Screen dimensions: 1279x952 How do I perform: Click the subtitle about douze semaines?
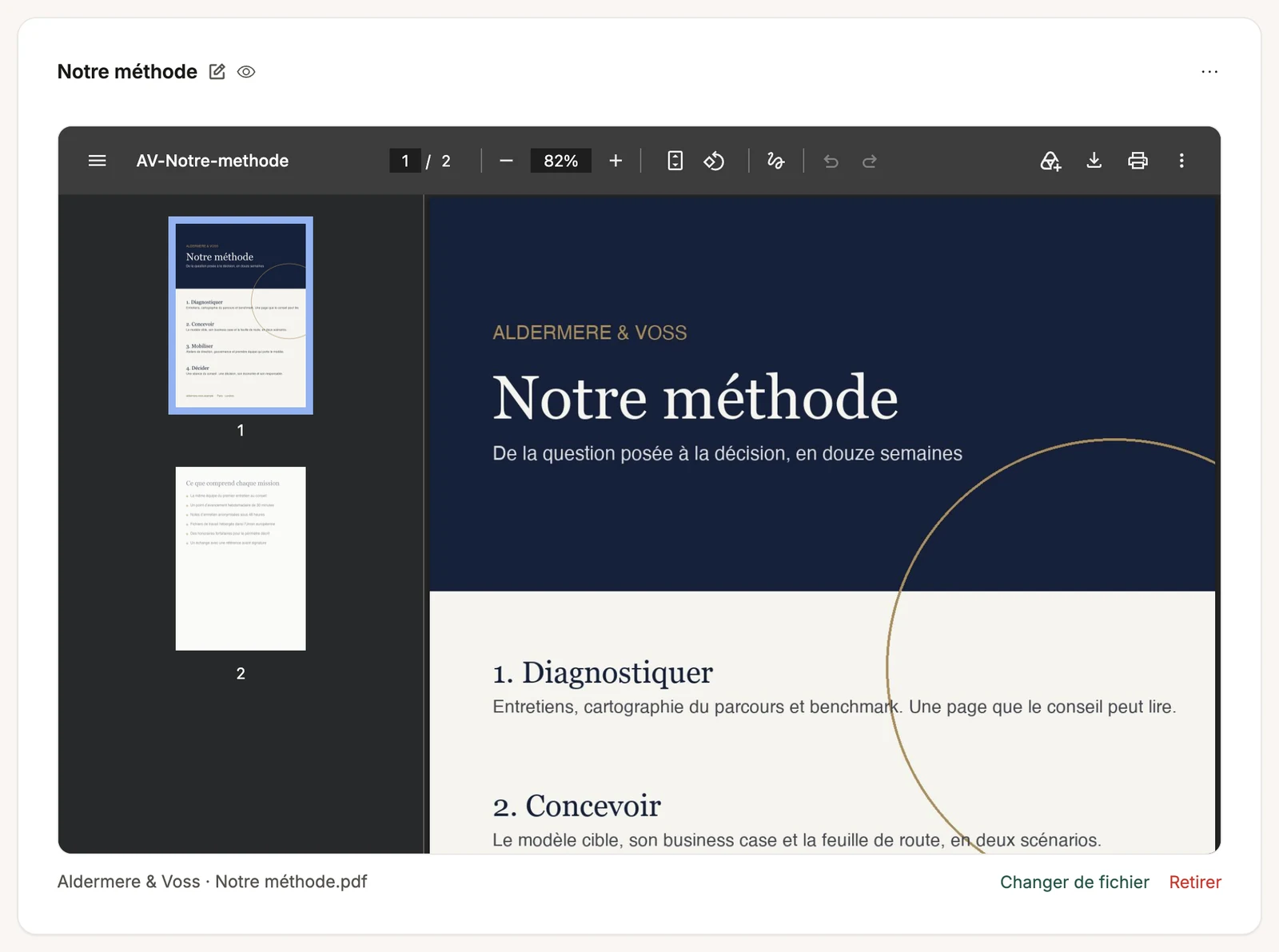click(727, 453)
